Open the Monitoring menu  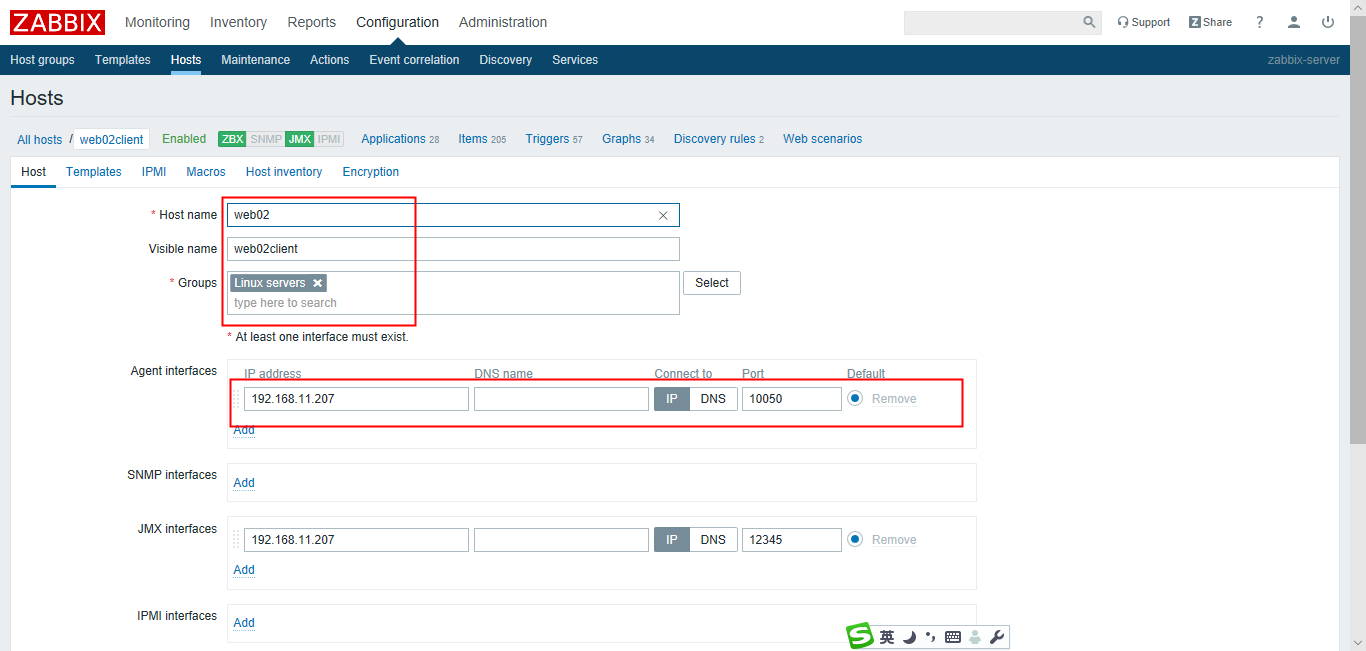coord(157,22)
